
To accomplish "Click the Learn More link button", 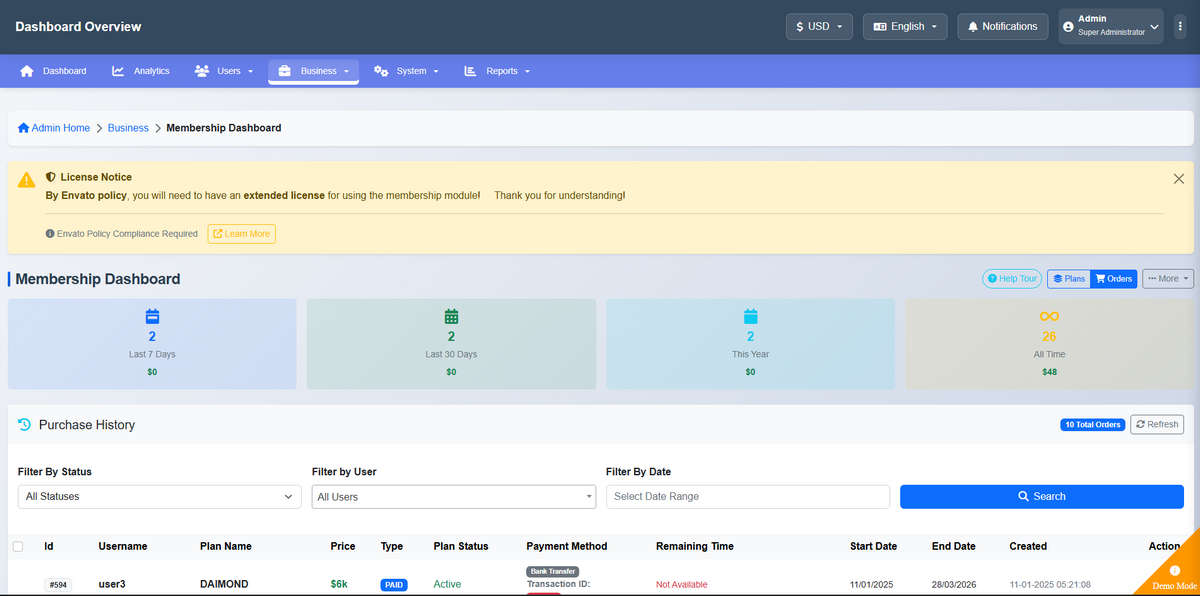I will (241, 234).
